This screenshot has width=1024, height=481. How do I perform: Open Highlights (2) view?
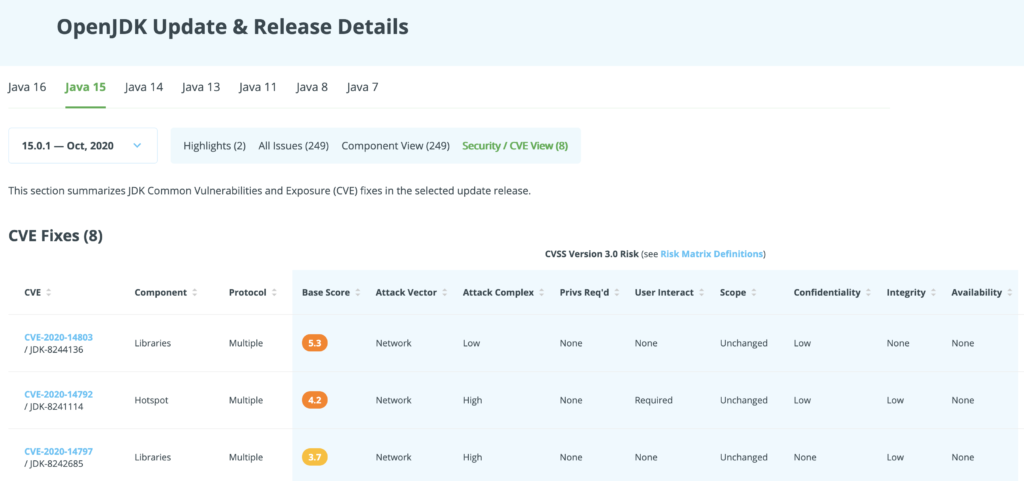pyautogui.click(x=214, y=146)
